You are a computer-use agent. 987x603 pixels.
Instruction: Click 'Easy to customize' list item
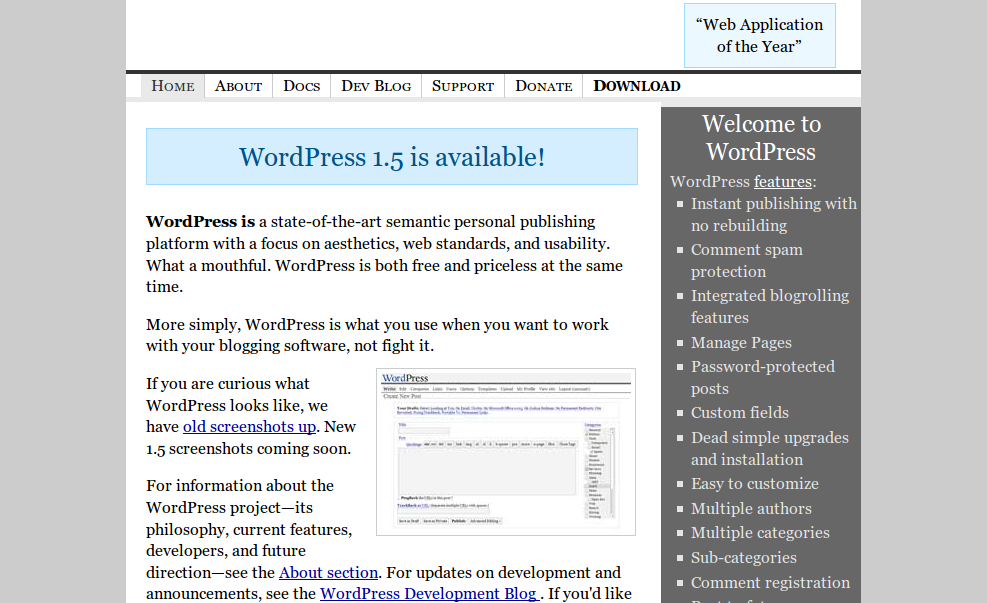(x=755, y=484)
